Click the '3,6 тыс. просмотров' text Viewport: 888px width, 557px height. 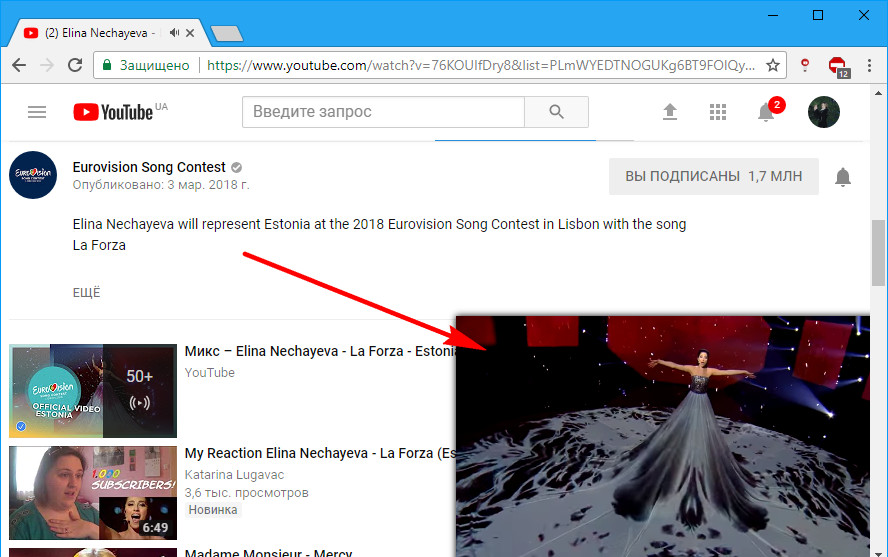[246, 493]
